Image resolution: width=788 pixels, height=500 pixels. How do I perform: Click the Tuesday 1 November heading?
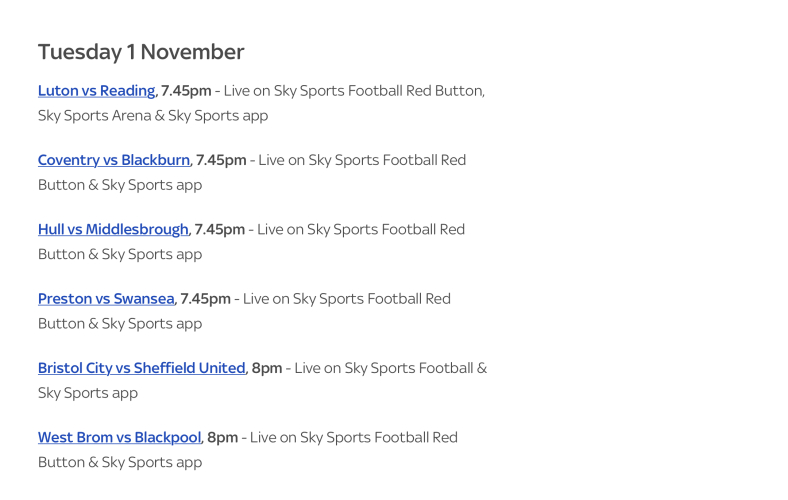coord(141,52)
